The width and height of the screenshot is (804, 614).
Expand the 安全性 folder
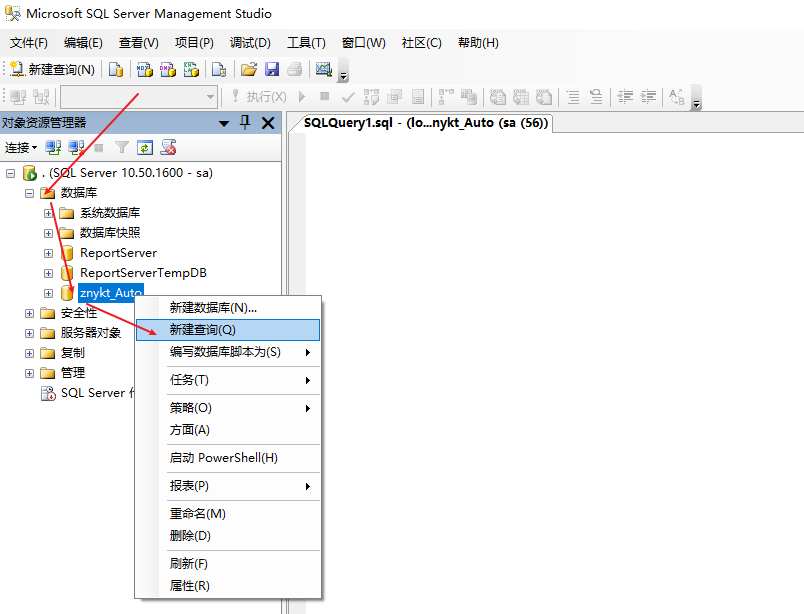click(29, 313)
